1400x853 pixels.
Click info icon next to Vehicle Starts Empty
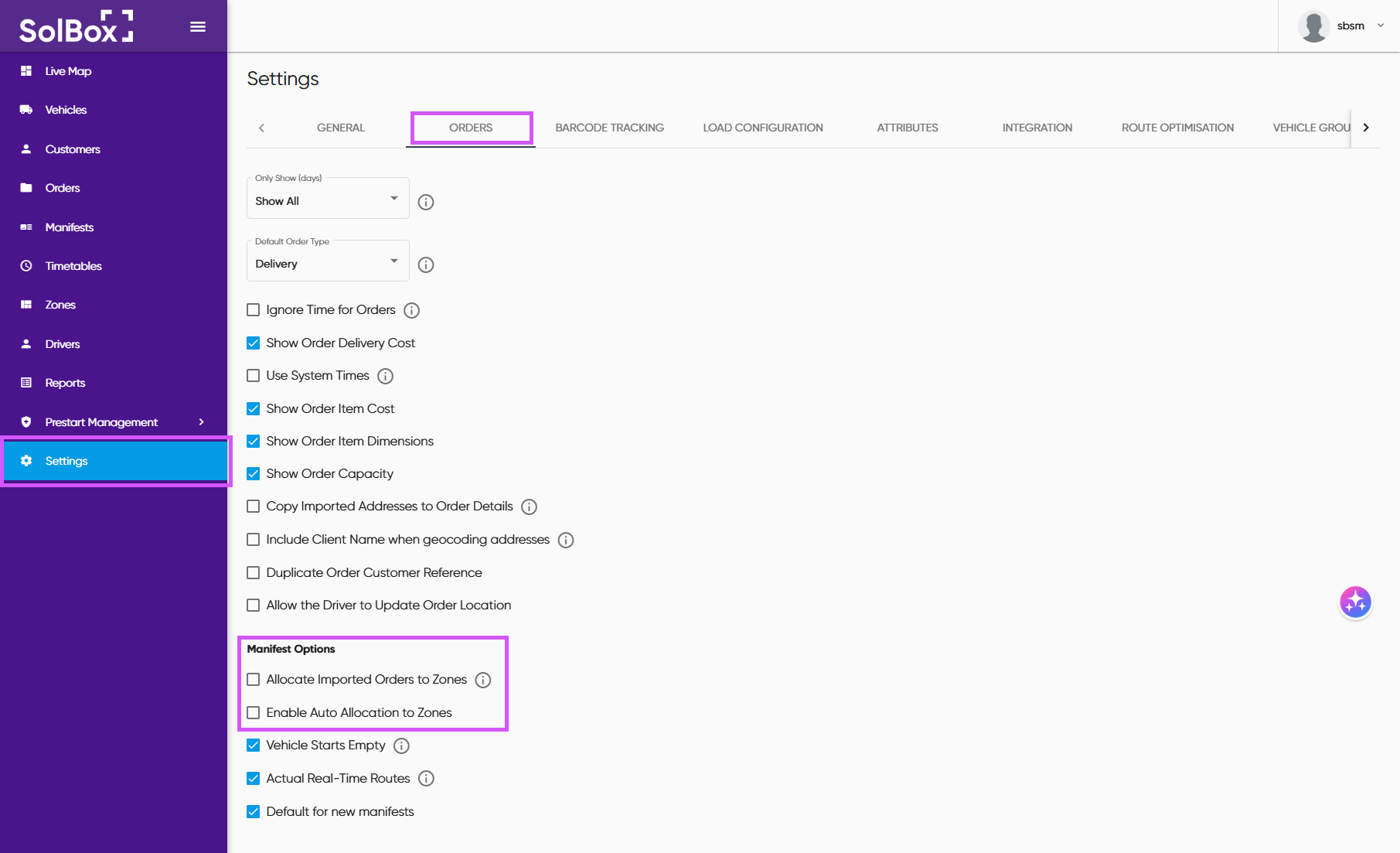(401, 746)
